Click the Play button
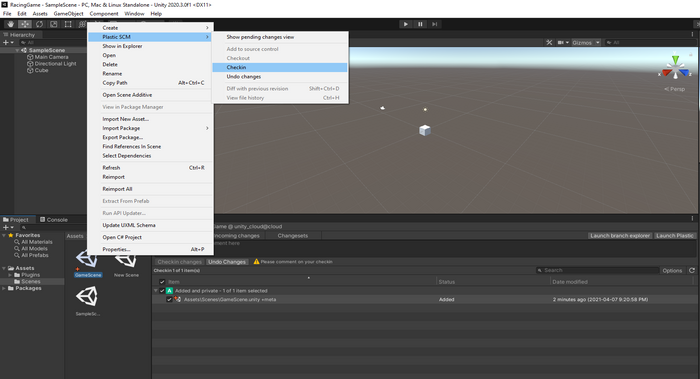The image size is (700, 379). tap(405, 24)
